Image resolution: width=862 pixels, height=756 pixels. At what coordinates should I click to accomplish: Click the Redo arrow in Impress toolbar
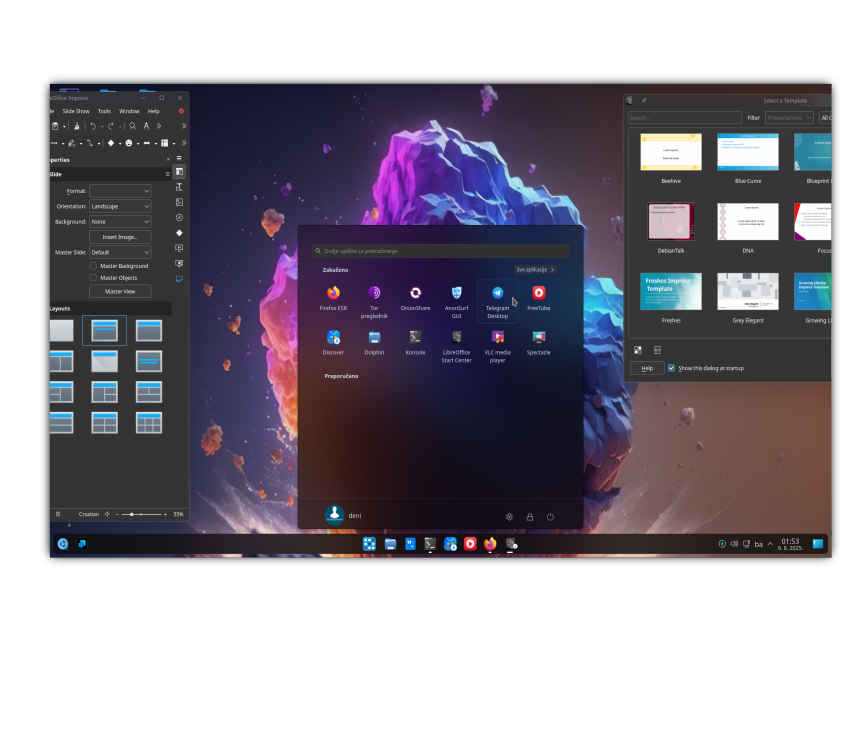[x=110, y=126]
